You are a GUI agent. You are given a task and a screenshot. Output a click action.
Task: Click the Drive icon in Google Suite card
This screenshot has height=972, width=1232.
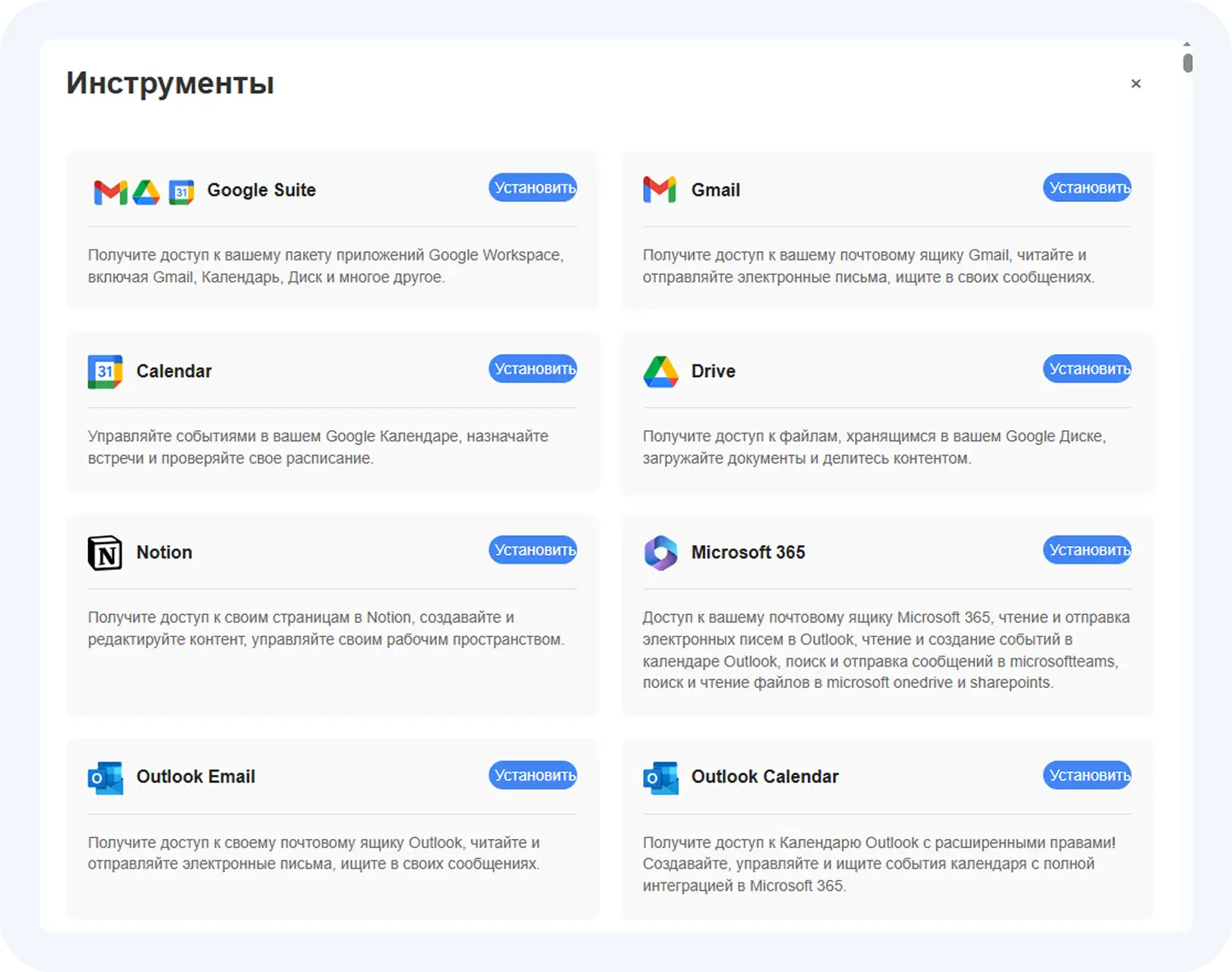pyautogui.click(x=146, y=192)
